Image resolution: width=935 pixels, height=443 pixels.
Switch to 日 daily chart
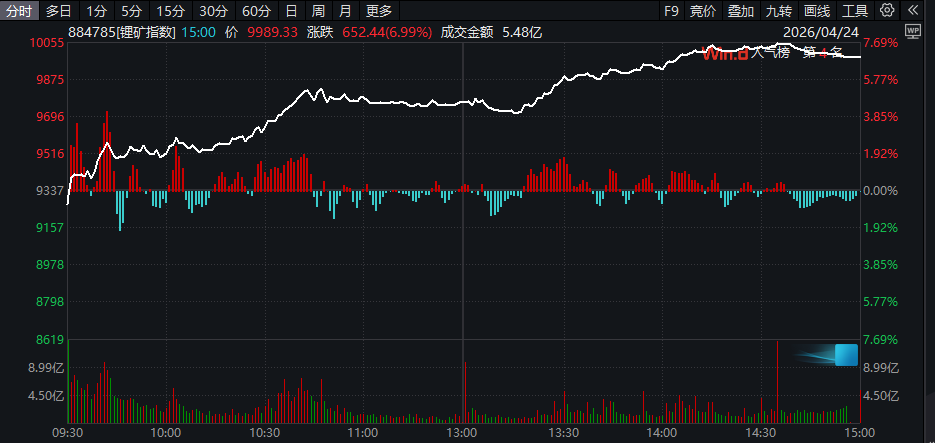coord(291,11)
